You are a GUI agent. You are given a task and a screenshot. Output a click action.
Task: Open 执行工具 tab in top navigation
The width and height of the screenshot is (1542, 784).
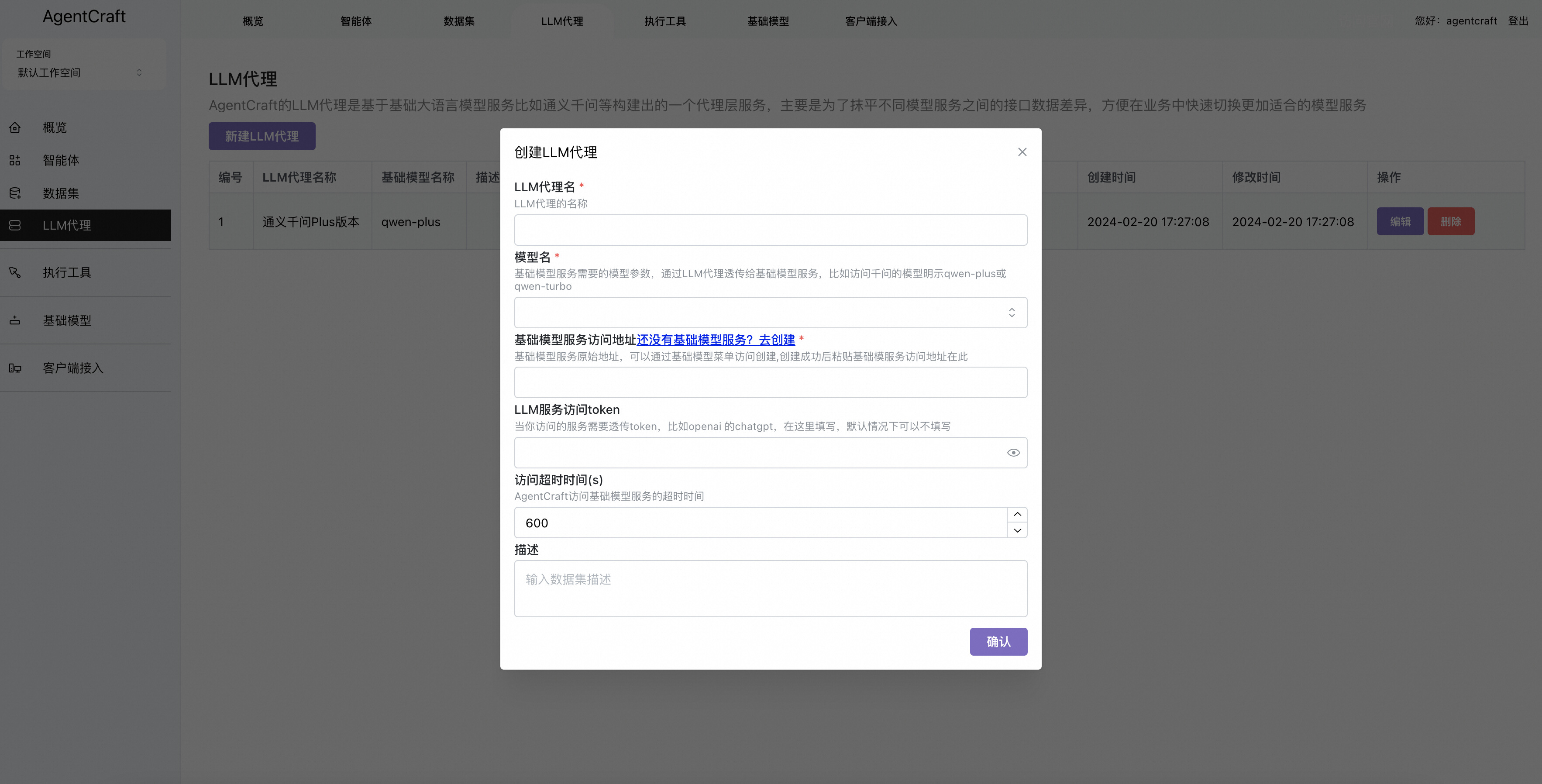(x=664, y=21)
